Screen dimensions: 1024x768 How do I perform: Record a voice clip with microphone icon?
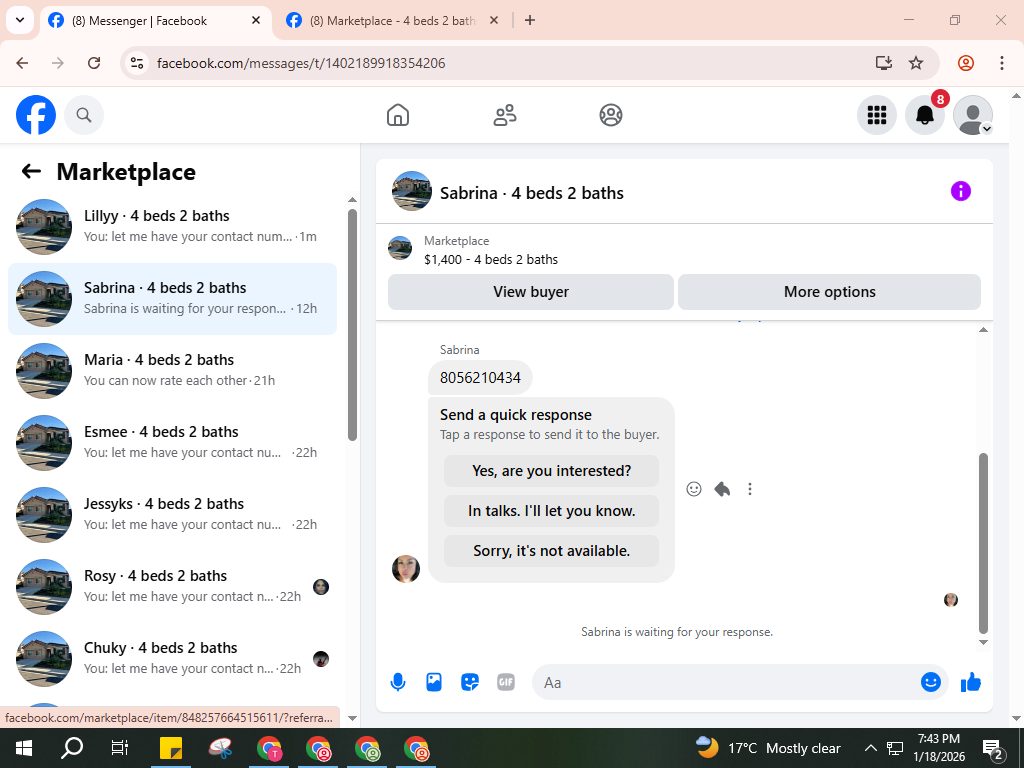(x=398, y=682)
